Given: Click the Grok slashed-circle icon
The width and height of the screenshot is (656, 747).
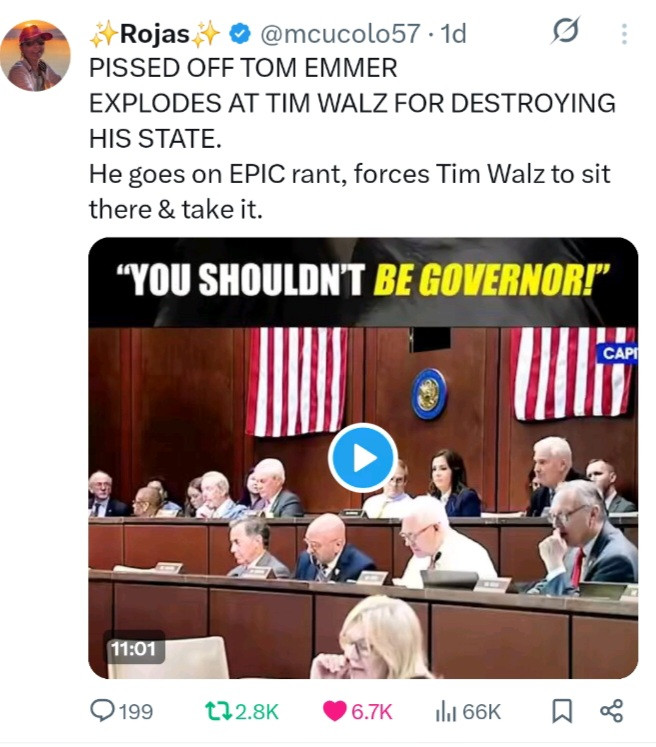Looking at the screenshot, I should [x=565, y=30].
